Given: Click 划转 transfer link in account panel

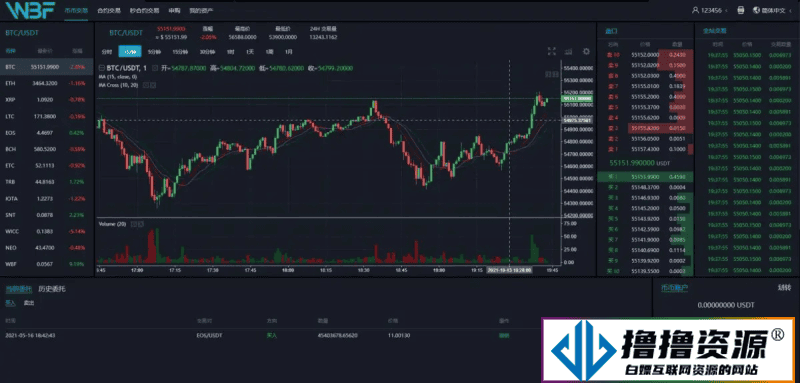Looking at the screenshot, I should click(784, 288).
